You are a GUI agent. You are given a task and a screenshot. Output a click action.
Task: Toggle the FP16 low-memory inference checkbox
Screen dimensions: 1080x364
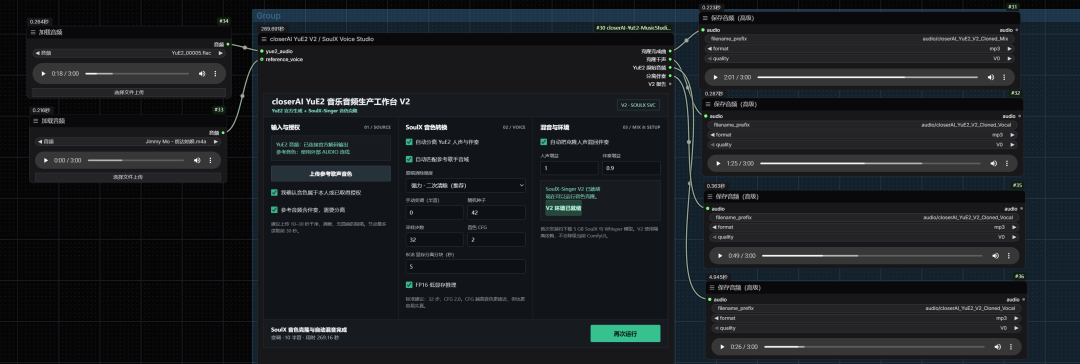410,284
